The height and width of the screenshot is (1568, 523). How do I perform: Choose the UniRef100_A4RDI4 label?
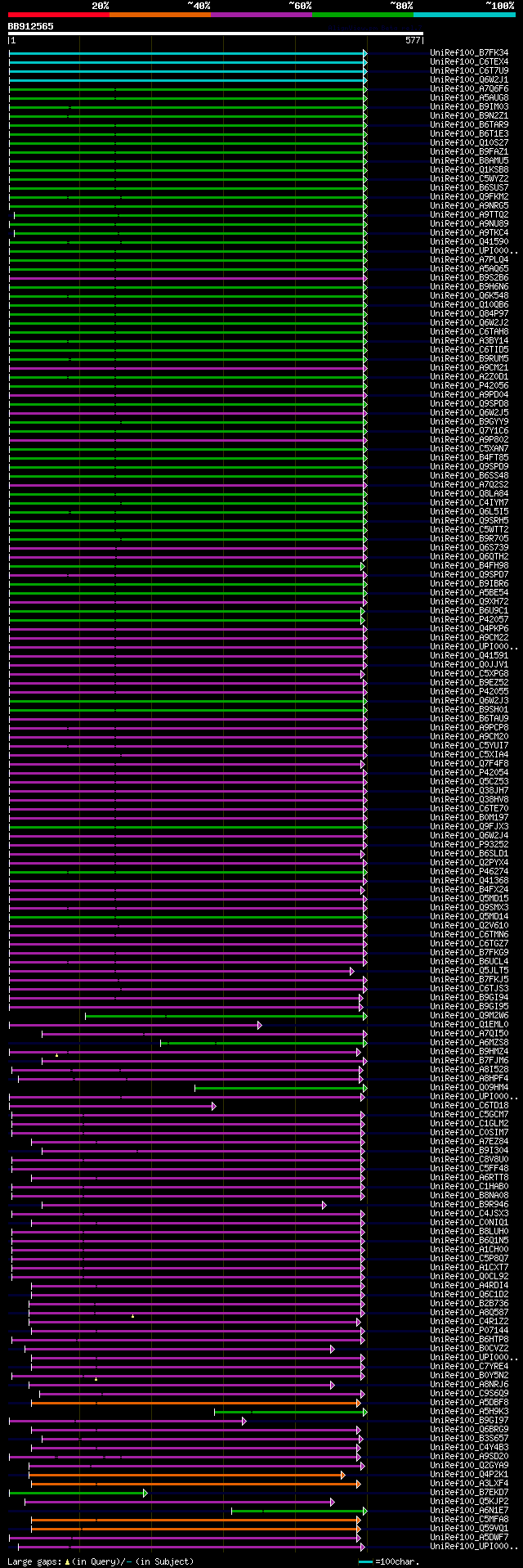[469, 1285]
